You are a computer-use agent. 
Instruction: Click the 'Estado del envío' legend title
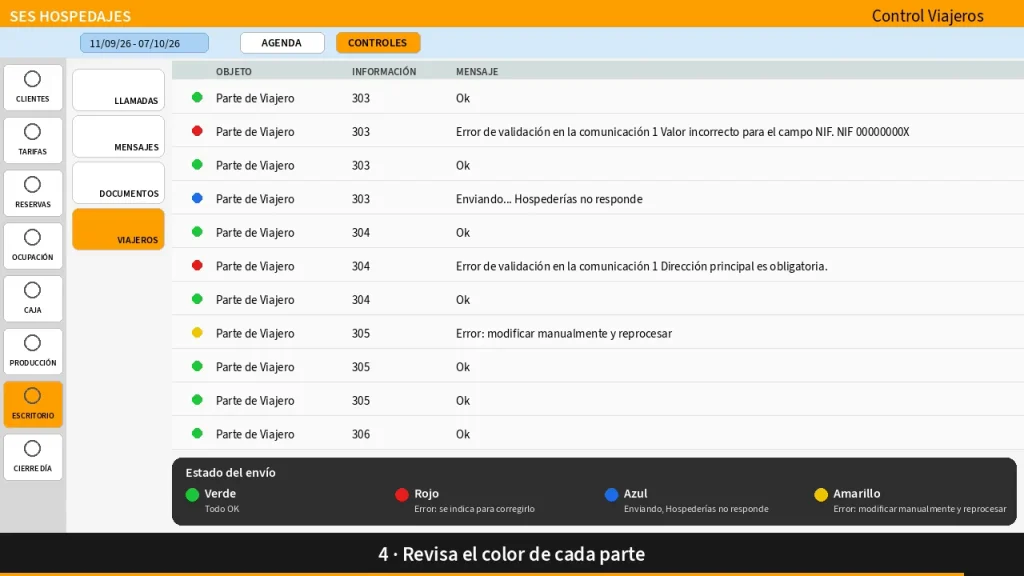[231, 473]
